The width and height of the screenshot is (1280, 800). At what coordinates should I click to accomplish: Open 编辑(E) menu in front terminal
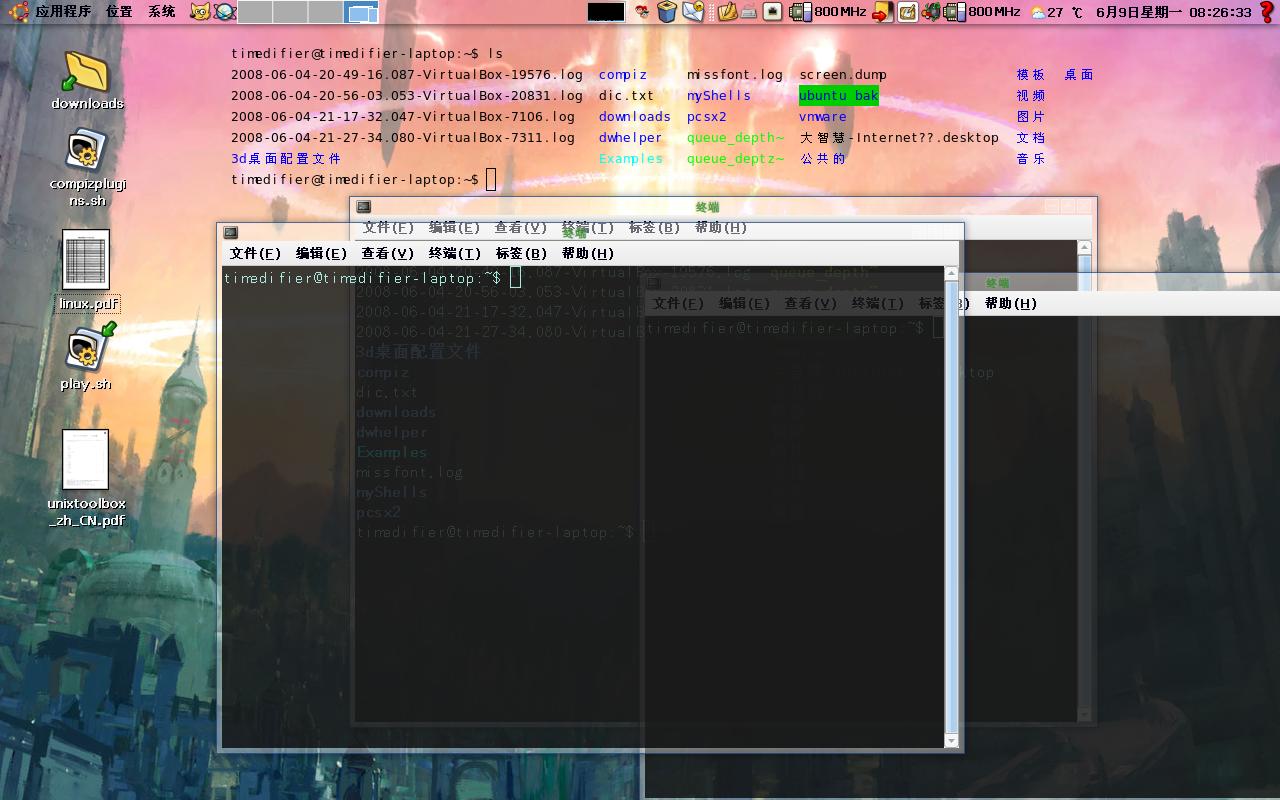point(321,254)
